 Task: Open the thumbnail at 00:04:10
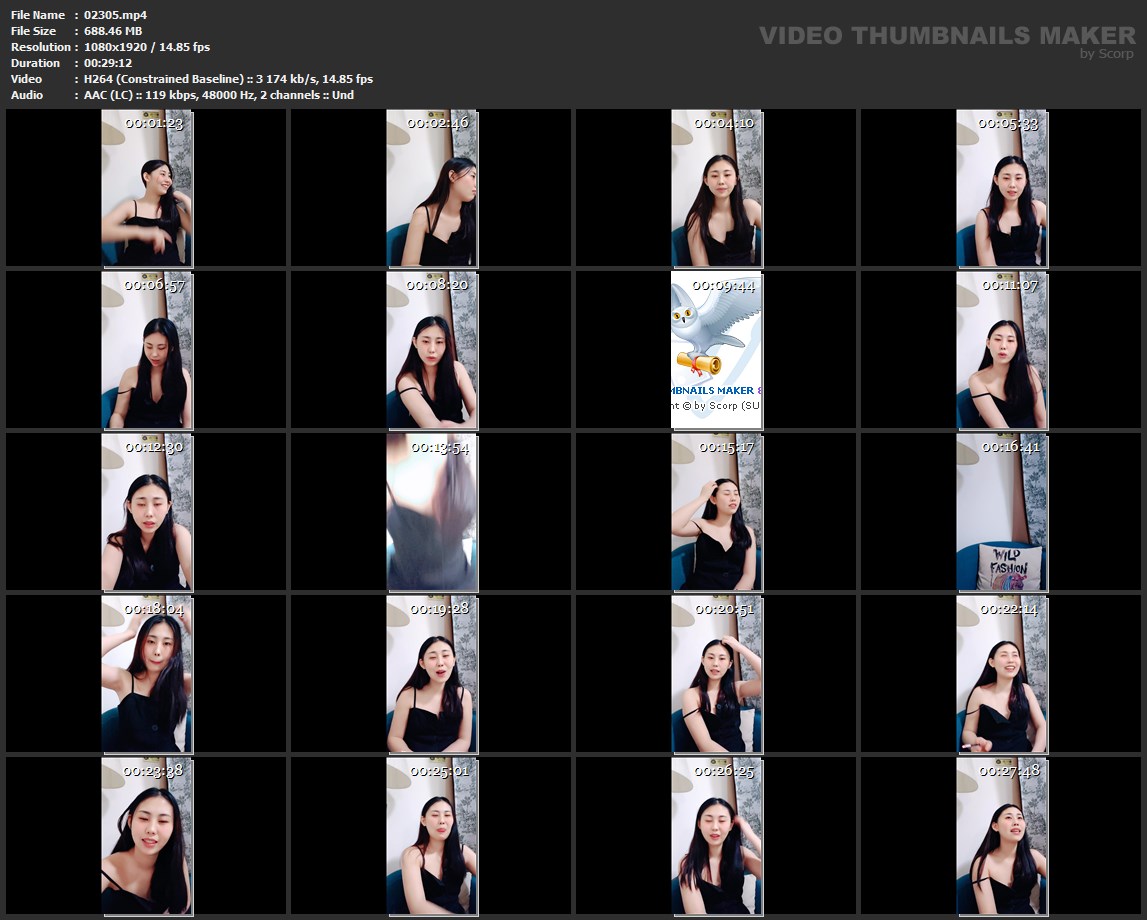[716, 188]
